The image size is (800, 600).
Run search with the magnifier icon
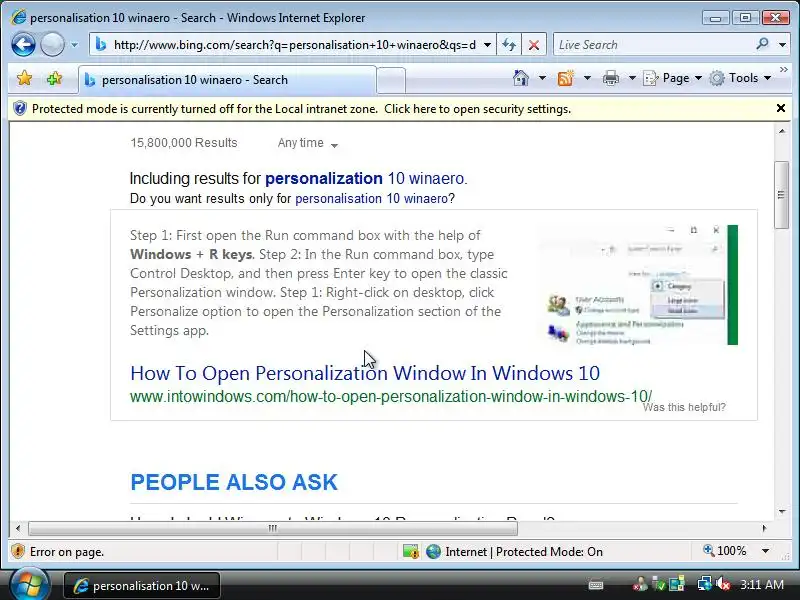click(x=762, y=44)
